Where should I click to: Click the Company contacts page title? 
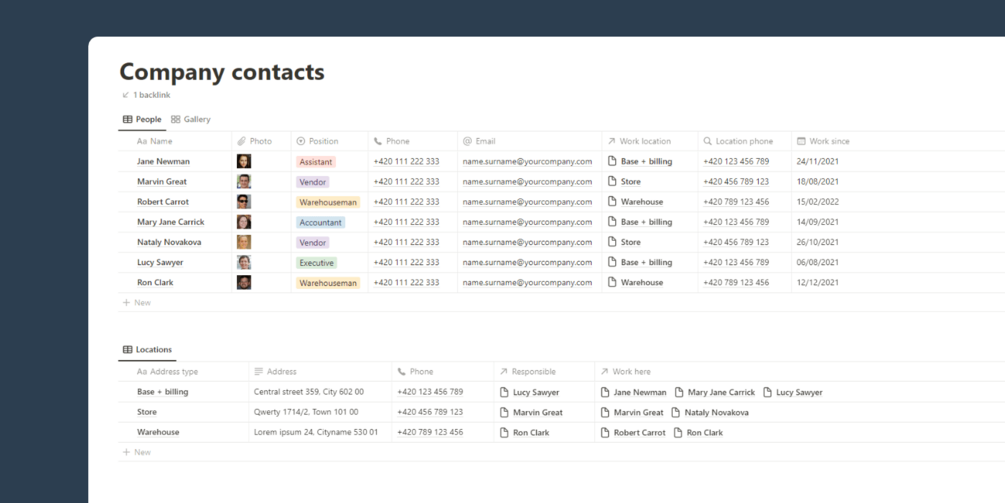222,72
